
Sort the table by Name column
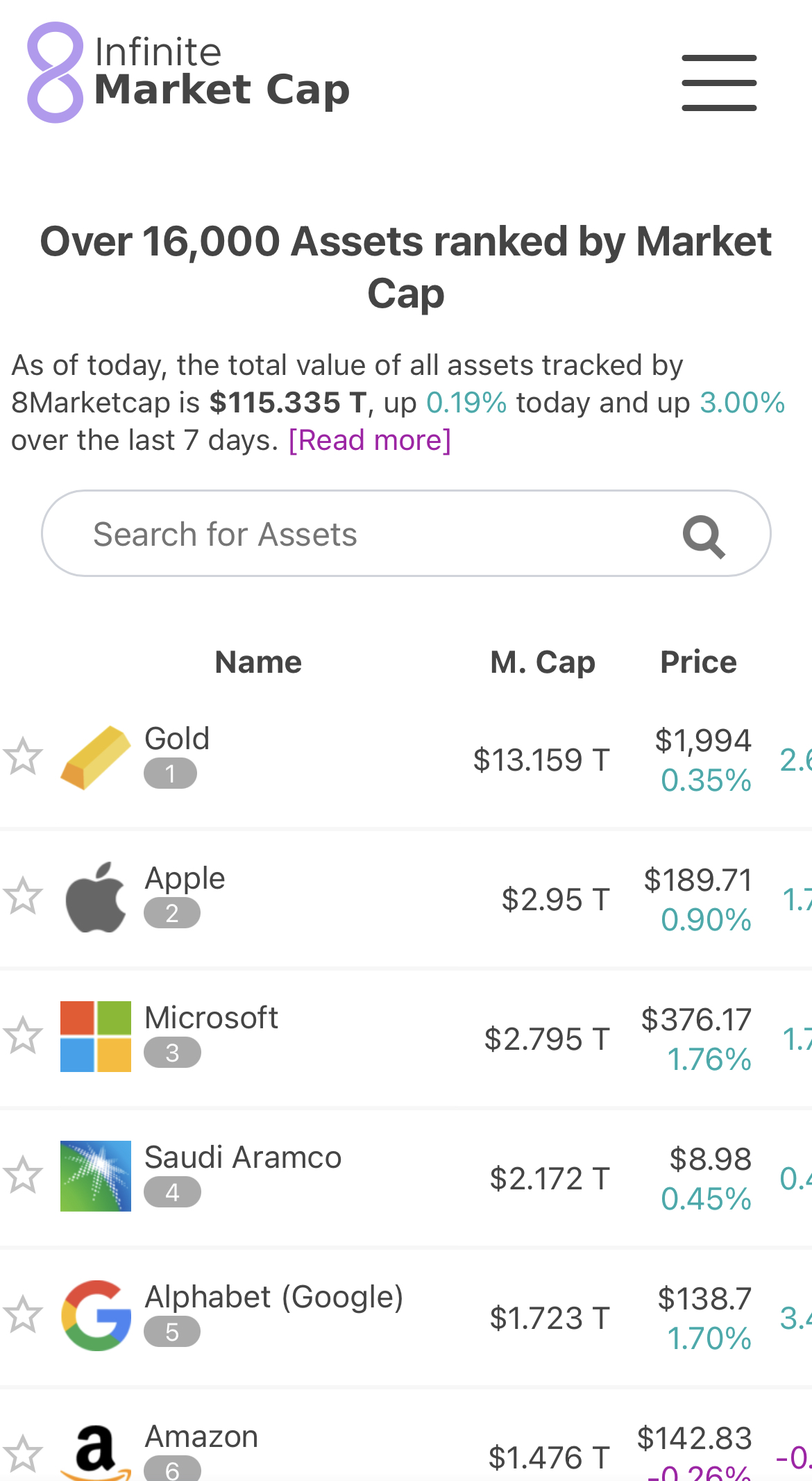[258, 662]
